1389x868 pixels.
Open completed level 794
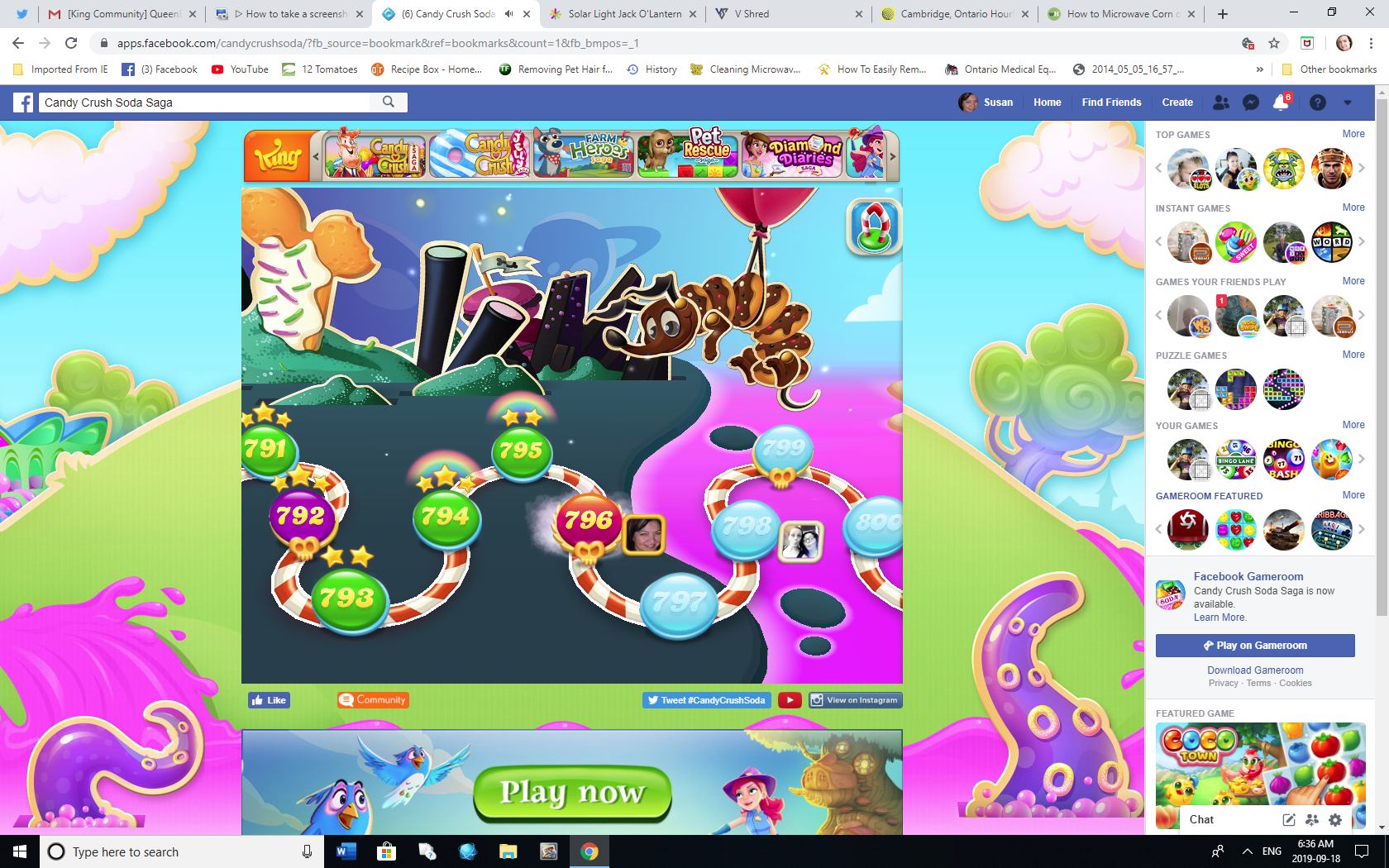[446, 517]
